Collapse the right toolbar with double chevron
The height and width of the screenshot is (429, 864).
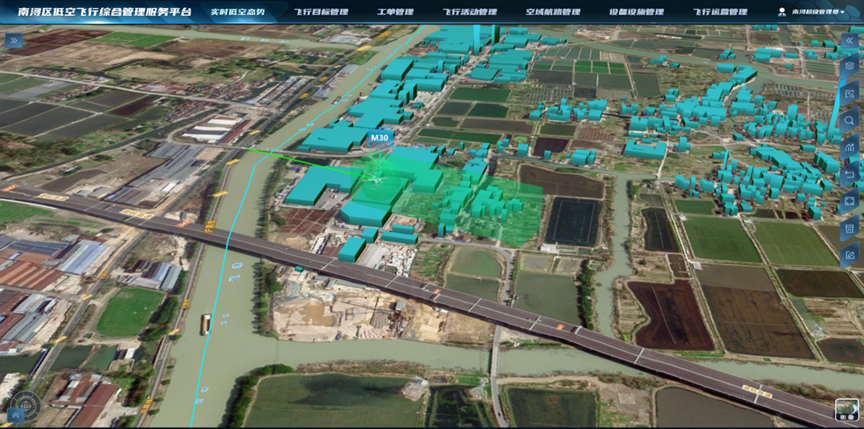point(850,41)
